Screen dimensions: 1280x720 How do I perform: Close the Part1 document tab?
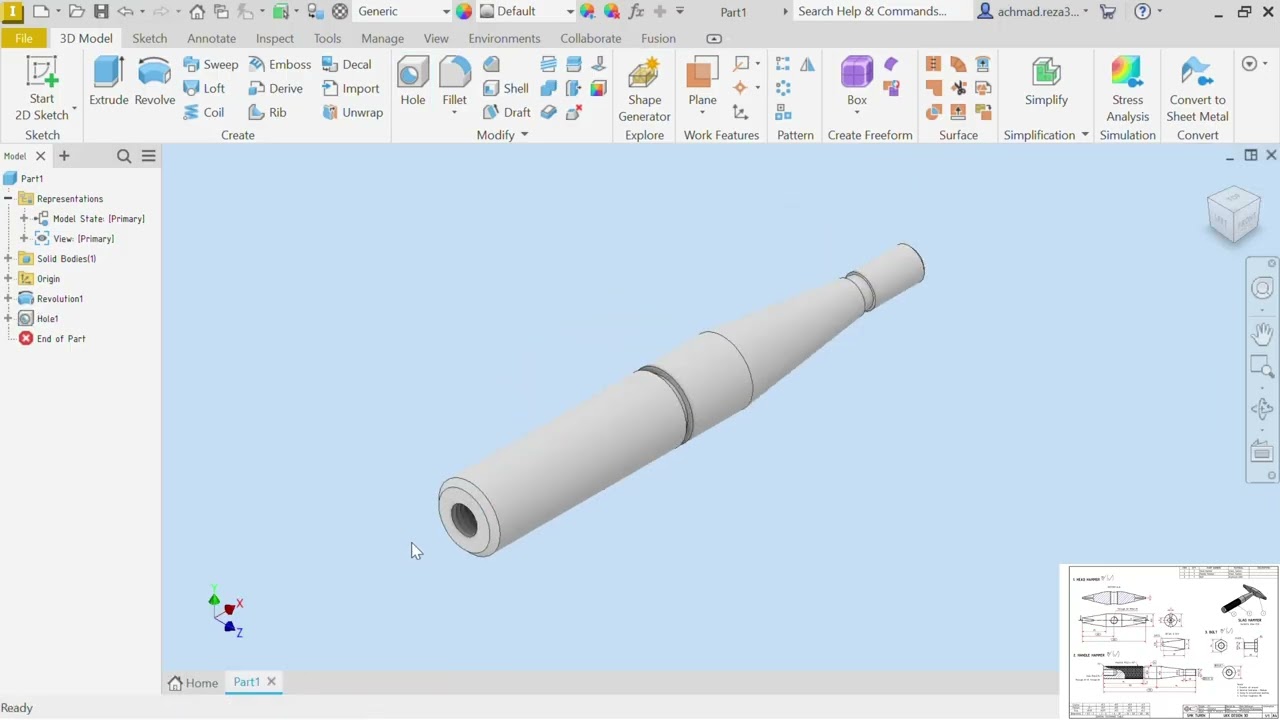pyautogui.click(x=271, y=682)
